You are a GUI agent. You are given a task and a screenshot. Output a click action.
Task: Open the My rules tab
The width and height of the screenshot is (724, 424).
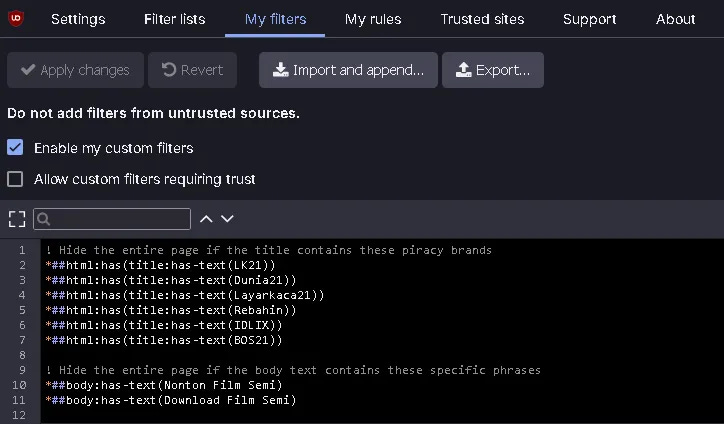click(x=373, y=19)
